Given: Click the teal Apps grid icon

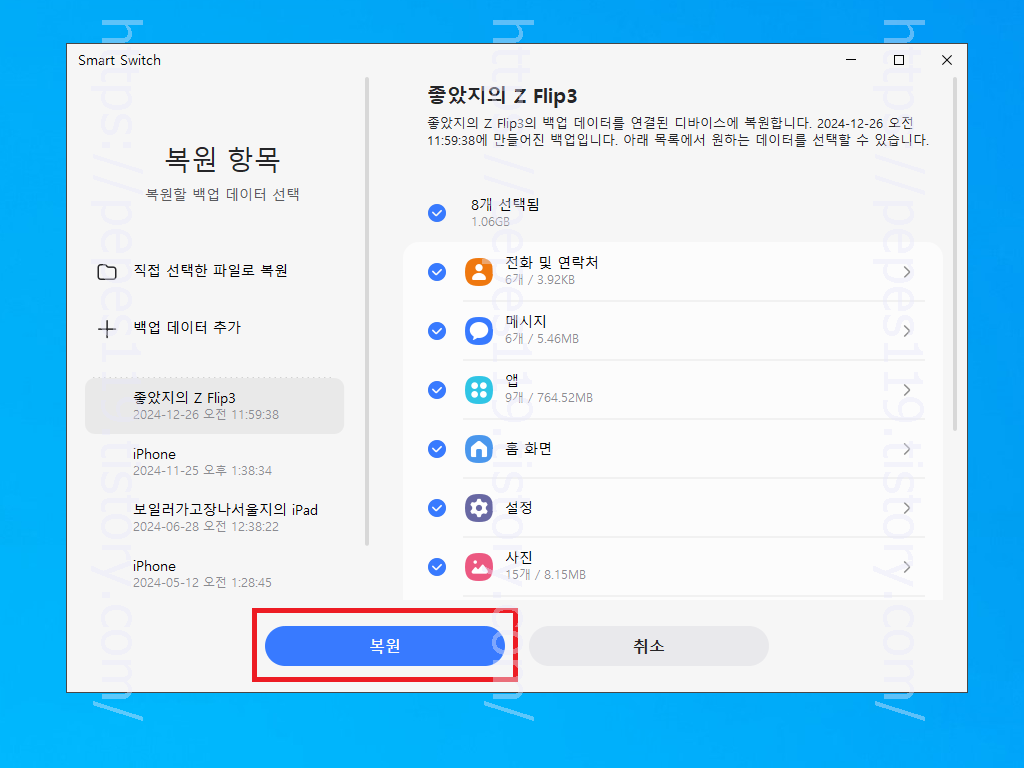Looking at the screenshot, I should (479, 390).
